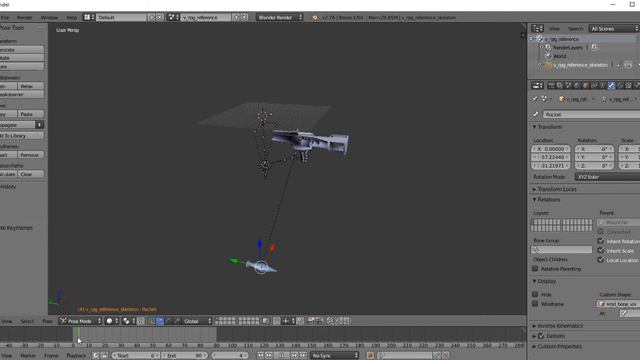640x360 pixels.
Task: Jump to timeline start frame
Action: (260, 356)
